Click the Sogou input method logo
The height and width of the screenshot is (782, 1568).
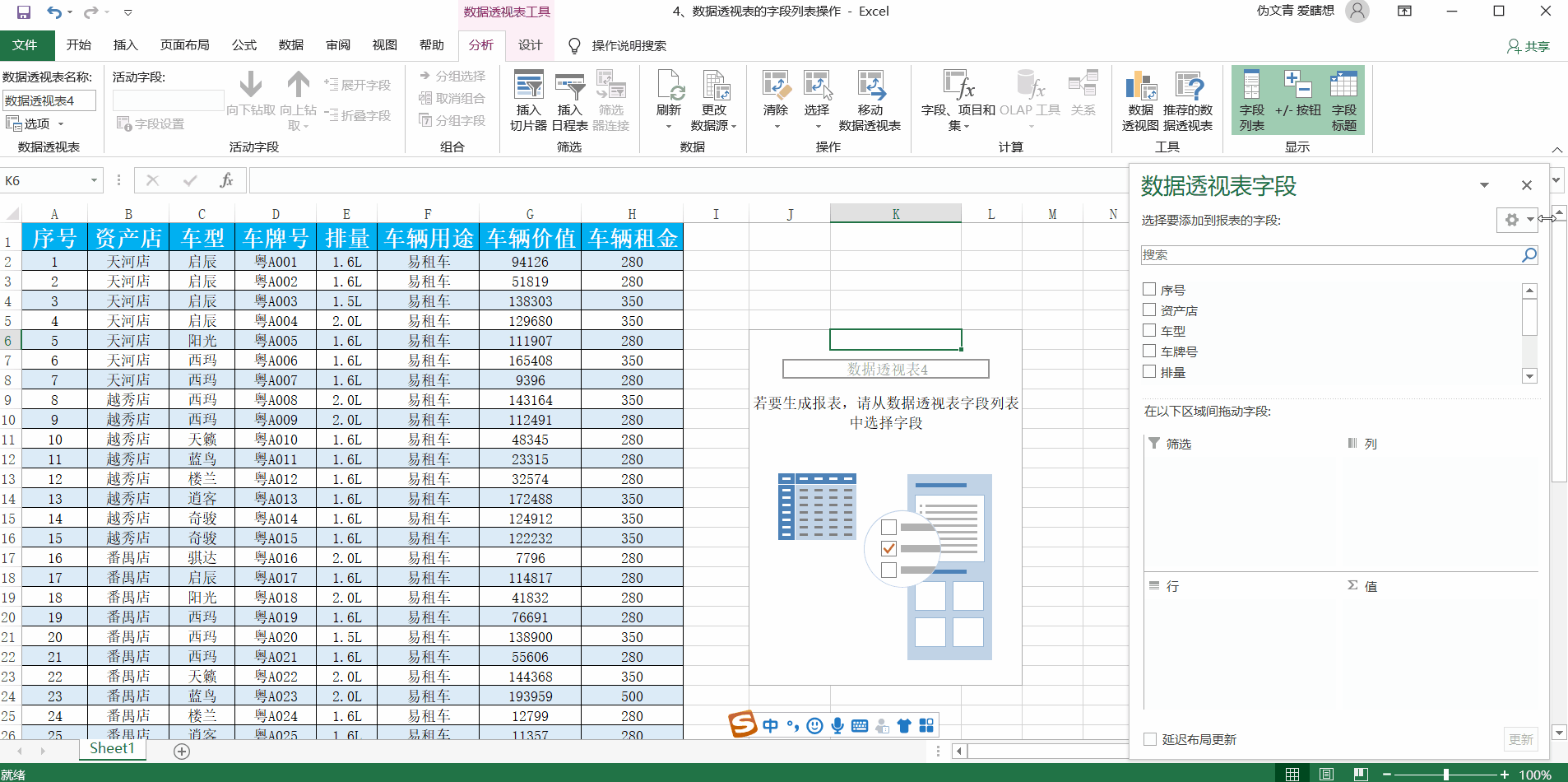[x=742, y=724]
